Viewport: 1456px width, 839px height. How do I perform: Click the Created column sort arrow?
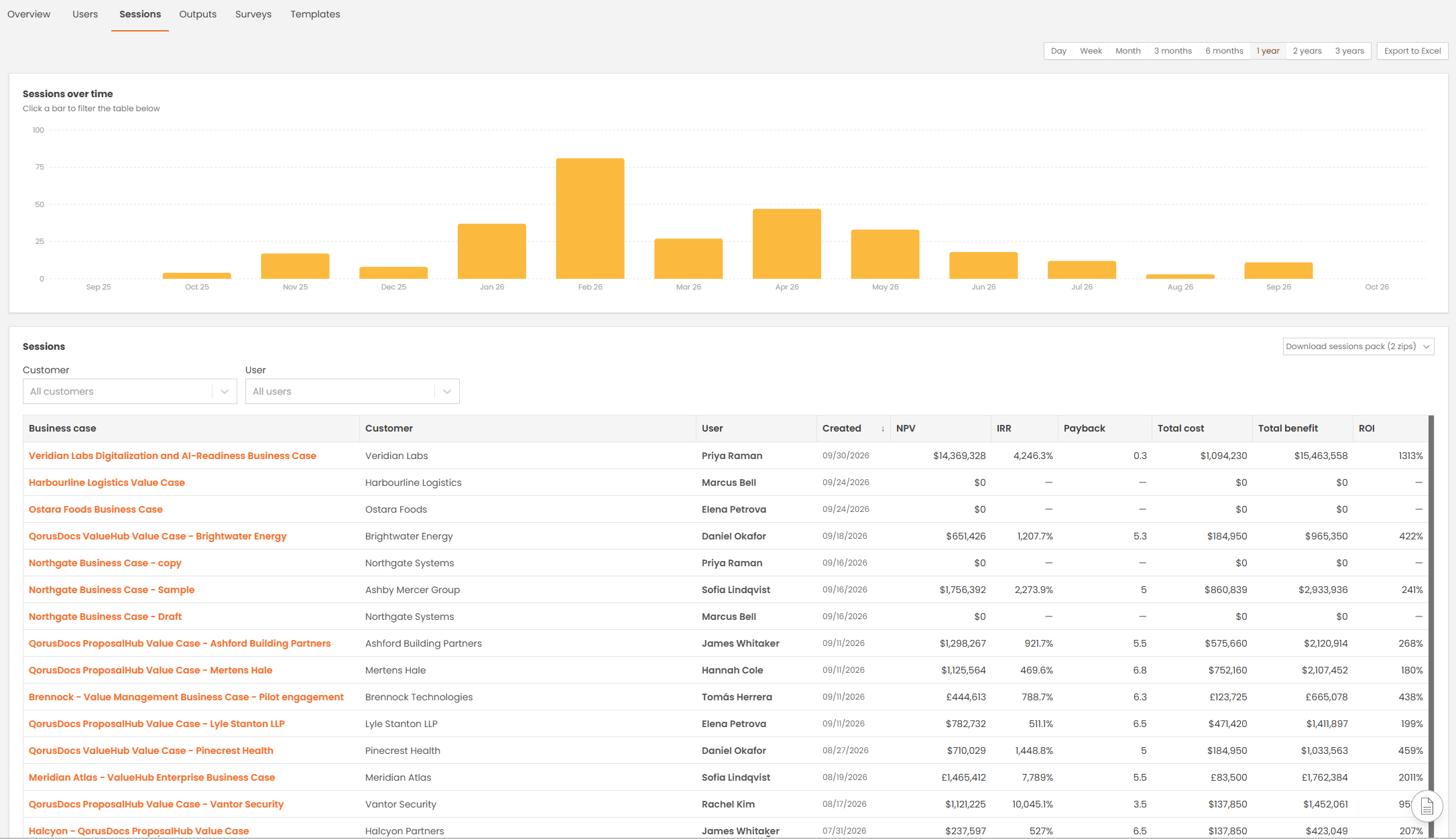tap(882, 429)
